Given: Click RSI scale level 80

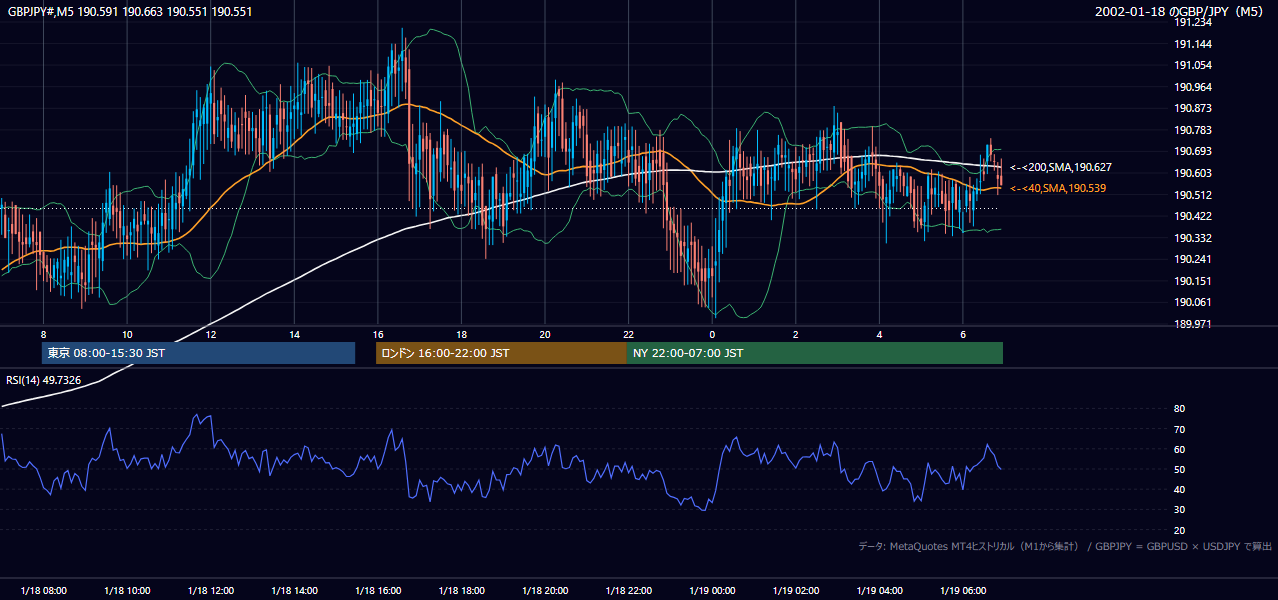Looking at the screenshot, I should [x=1180, y=409].
